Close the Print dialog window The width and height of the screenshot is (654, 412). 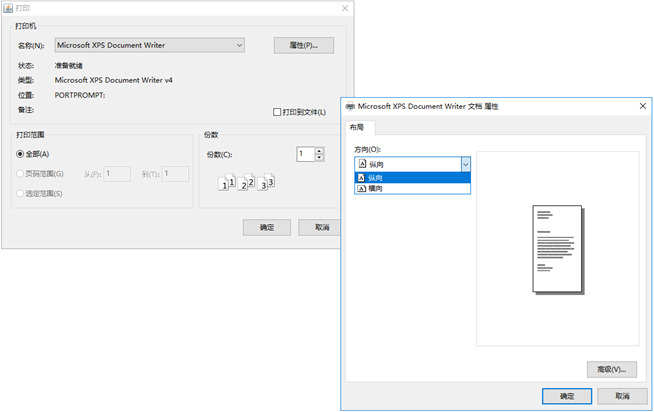tap(345, 8)
